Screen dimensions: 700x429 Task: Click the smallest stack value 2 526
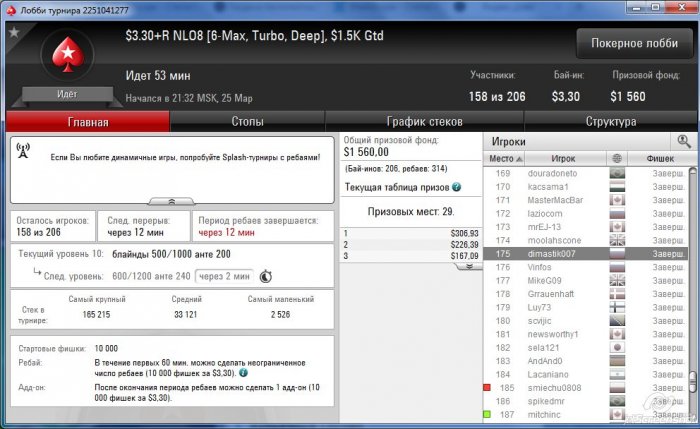click(280, 314)
